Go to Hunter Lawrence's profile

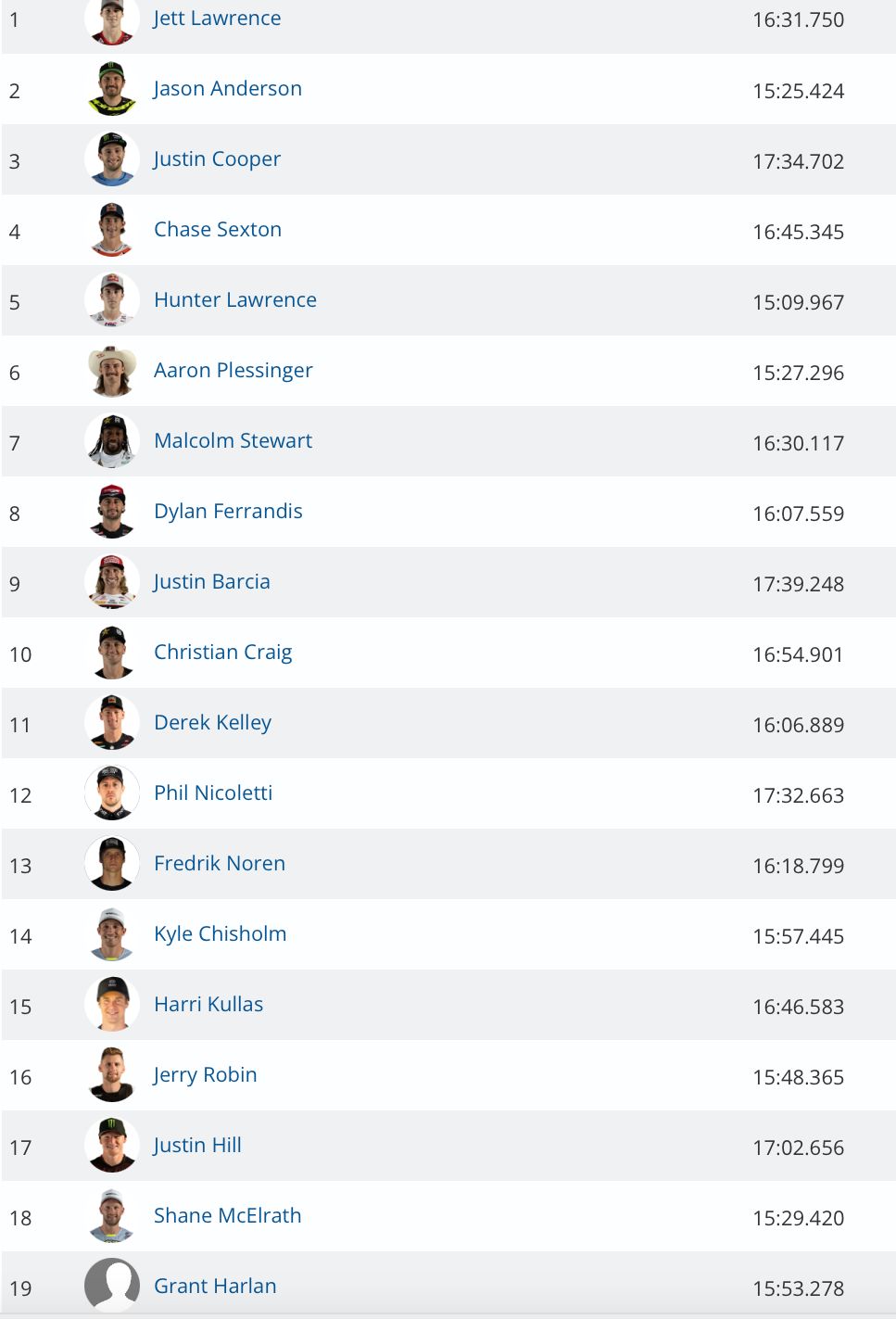[x=235, y=300]
